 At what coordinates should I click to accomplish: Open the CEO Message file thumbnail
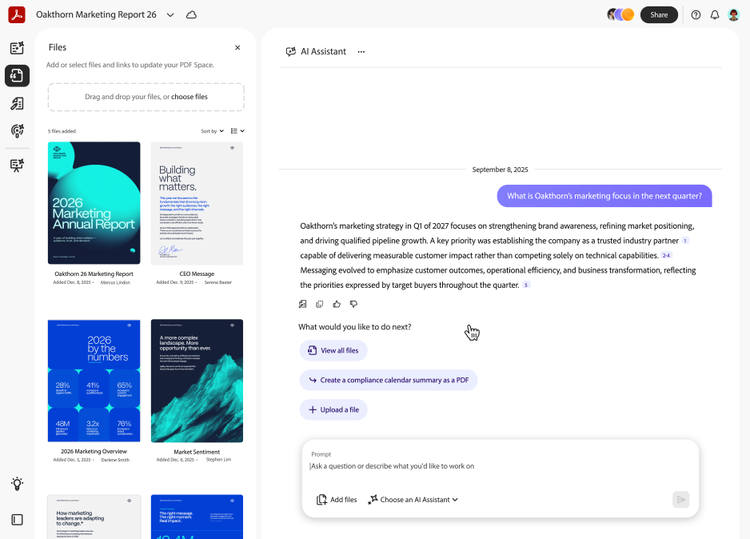[197, 203]
